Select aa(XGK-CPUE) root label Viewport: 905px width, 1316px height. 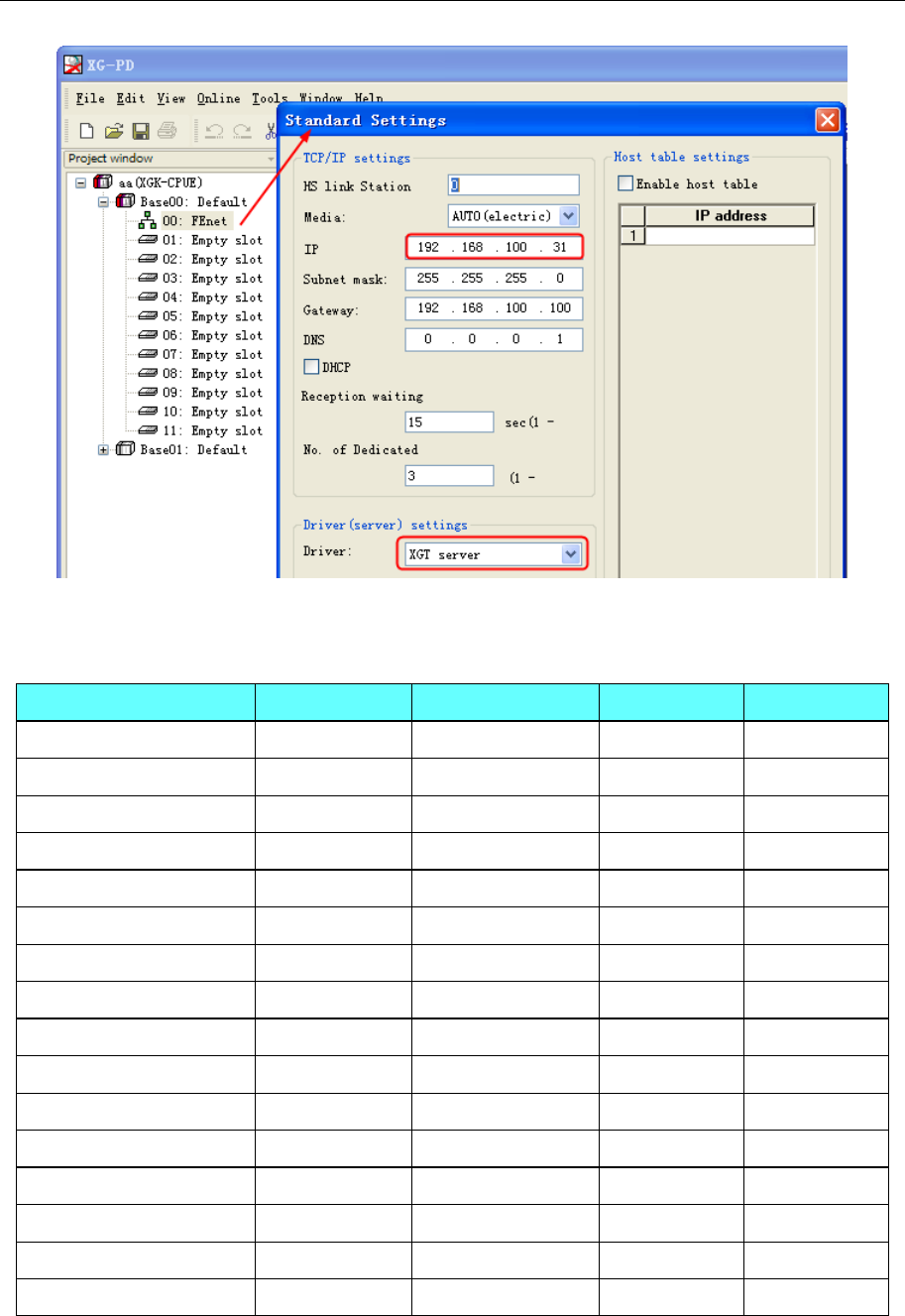pos(161,182)
